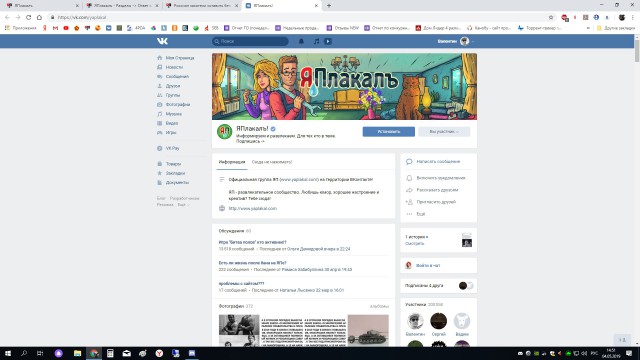Open the http://www.yaplakal.com link

click(253, 208)
